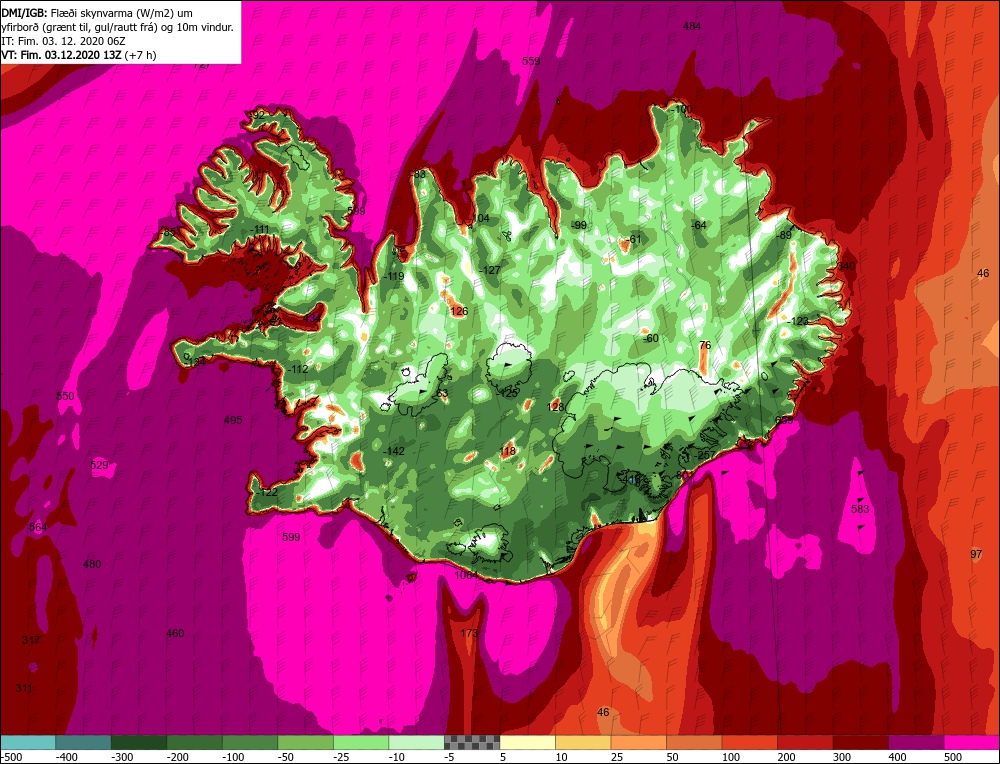The height and width of the screenshot is (764, 1000).
Task: Click the flux value -127 in north-central Iceland
Action: pyautogui.click(x=490, y=270)
